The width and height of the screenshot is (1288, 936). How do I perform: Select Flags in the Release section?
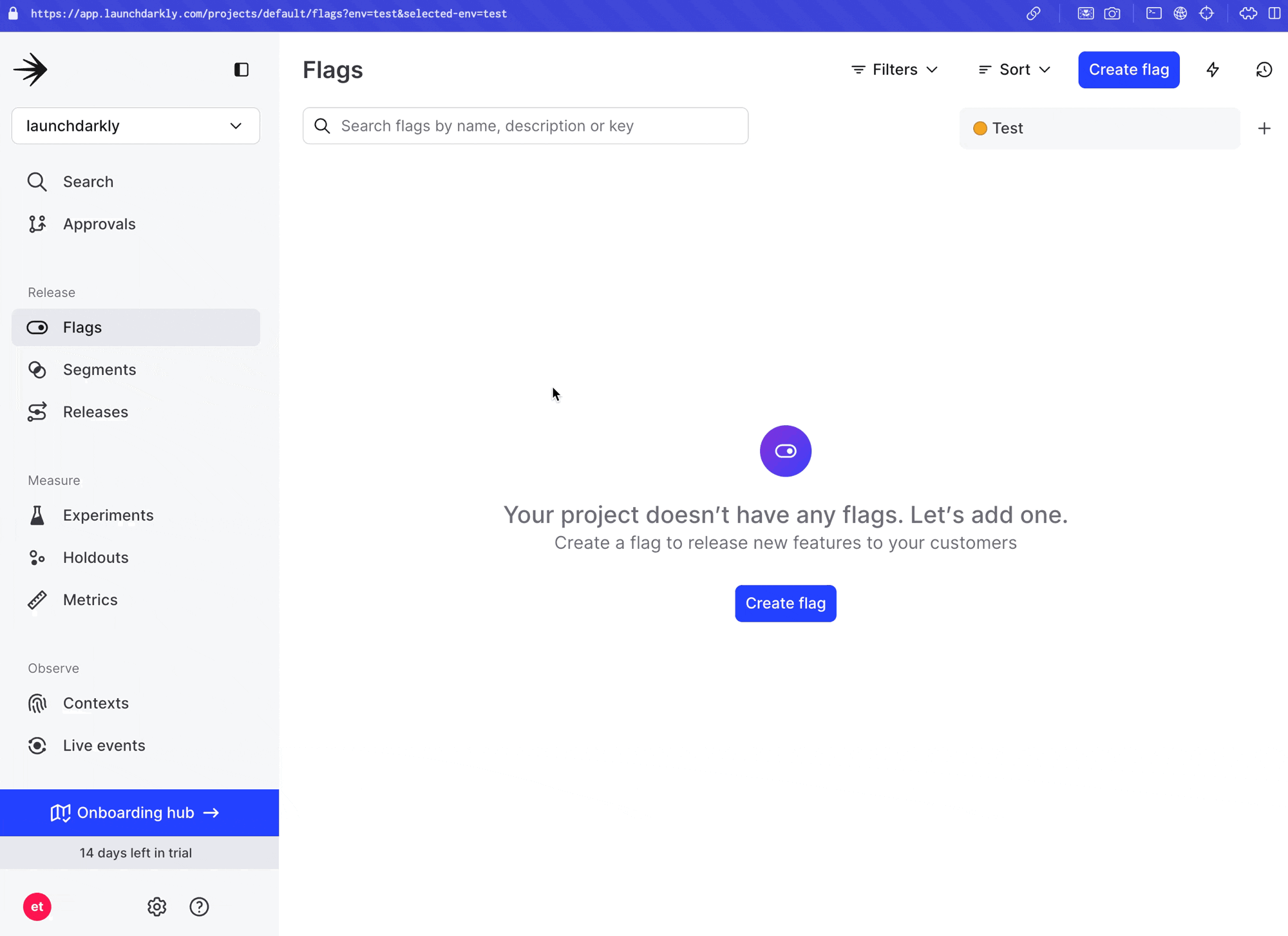pos(136,327)
